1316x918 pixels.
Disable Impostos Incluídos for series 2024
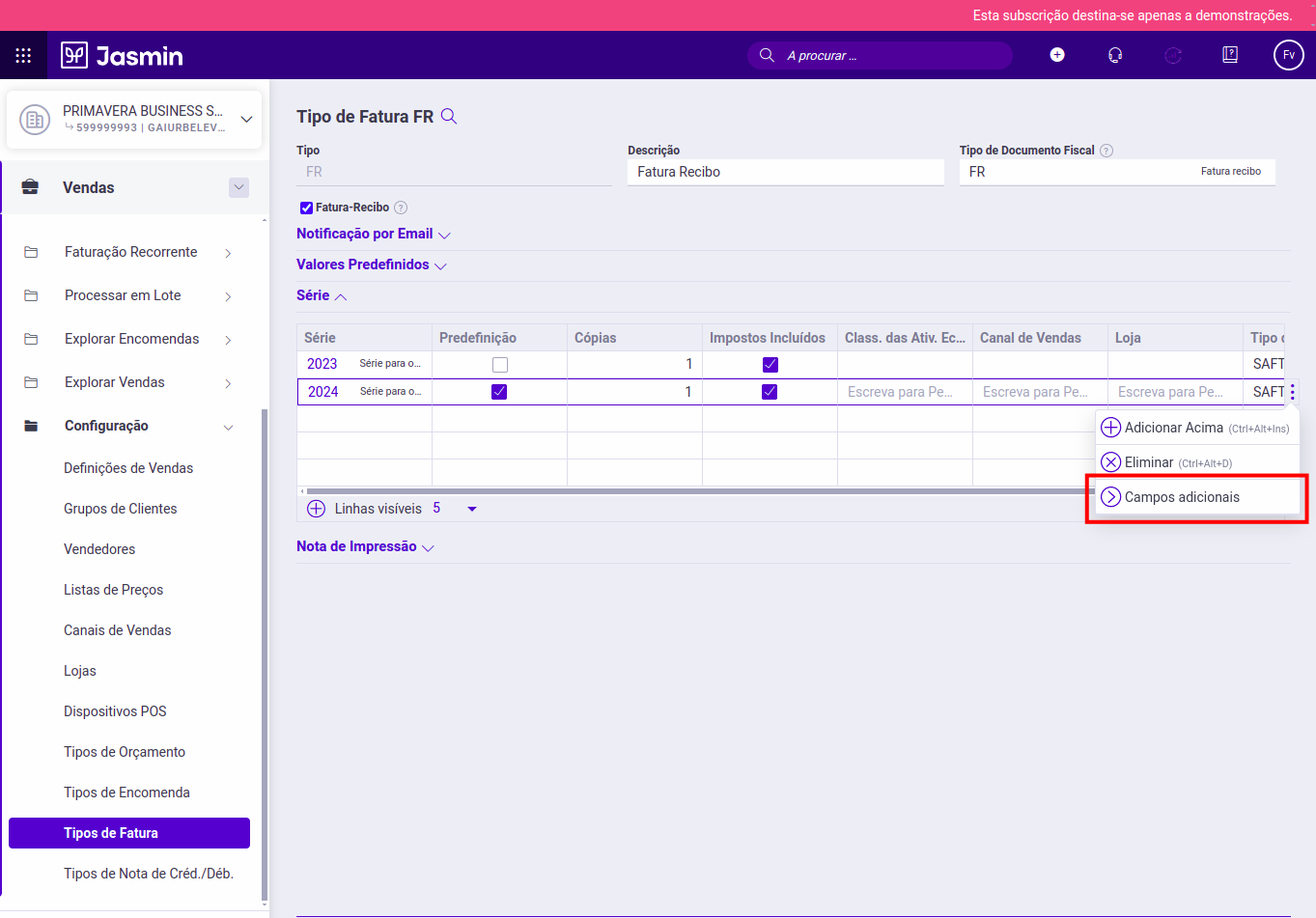[x=770, y=392]
